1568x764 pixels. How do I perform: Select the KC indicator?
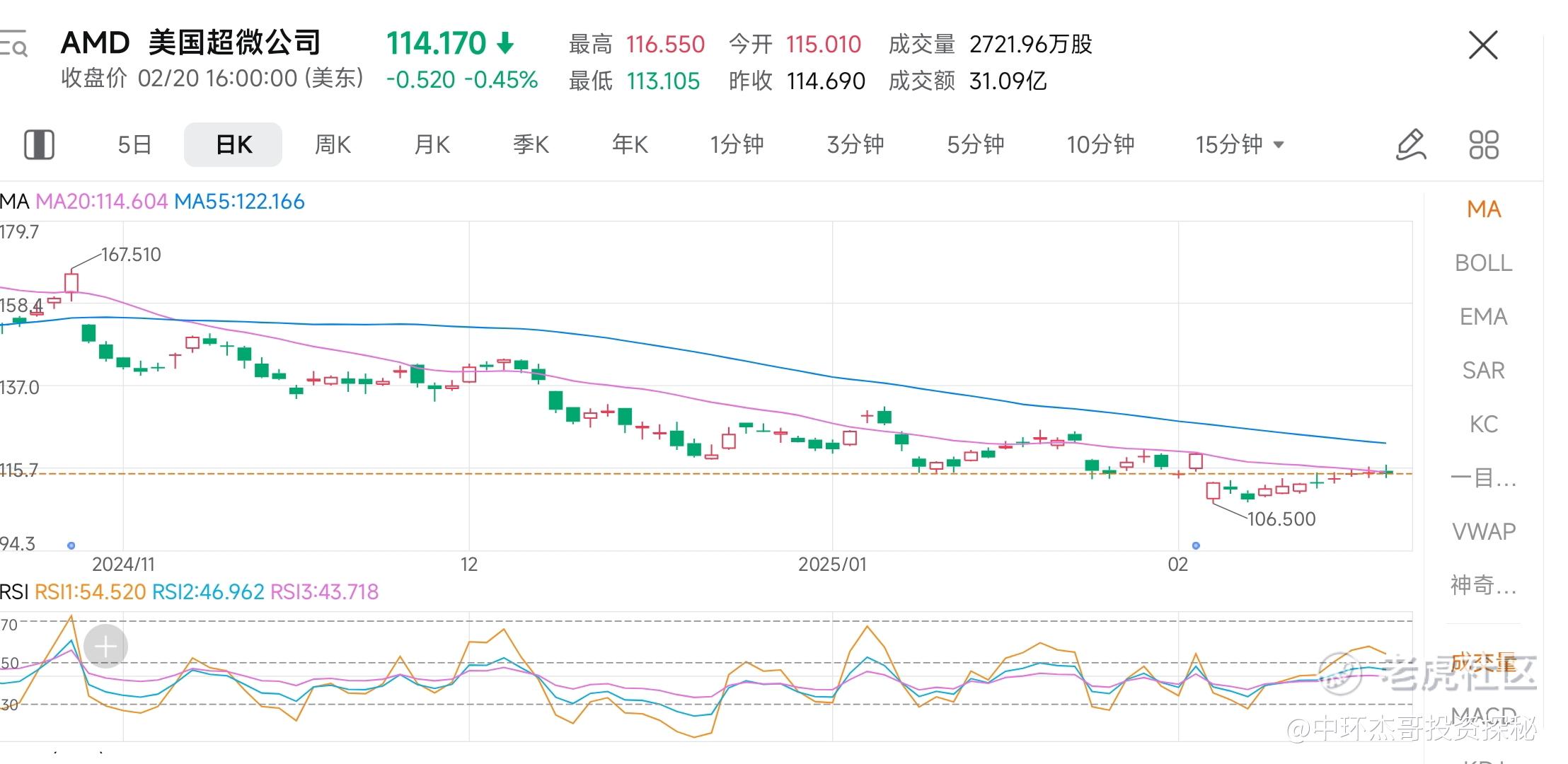point(1484,424)
